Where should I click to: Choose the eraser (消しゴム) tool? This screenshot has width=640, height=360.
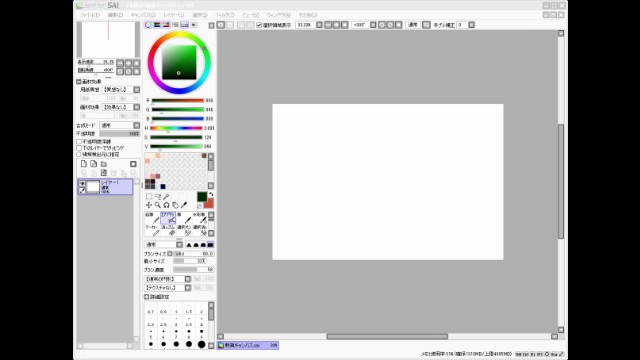click(x=168, y=230)
